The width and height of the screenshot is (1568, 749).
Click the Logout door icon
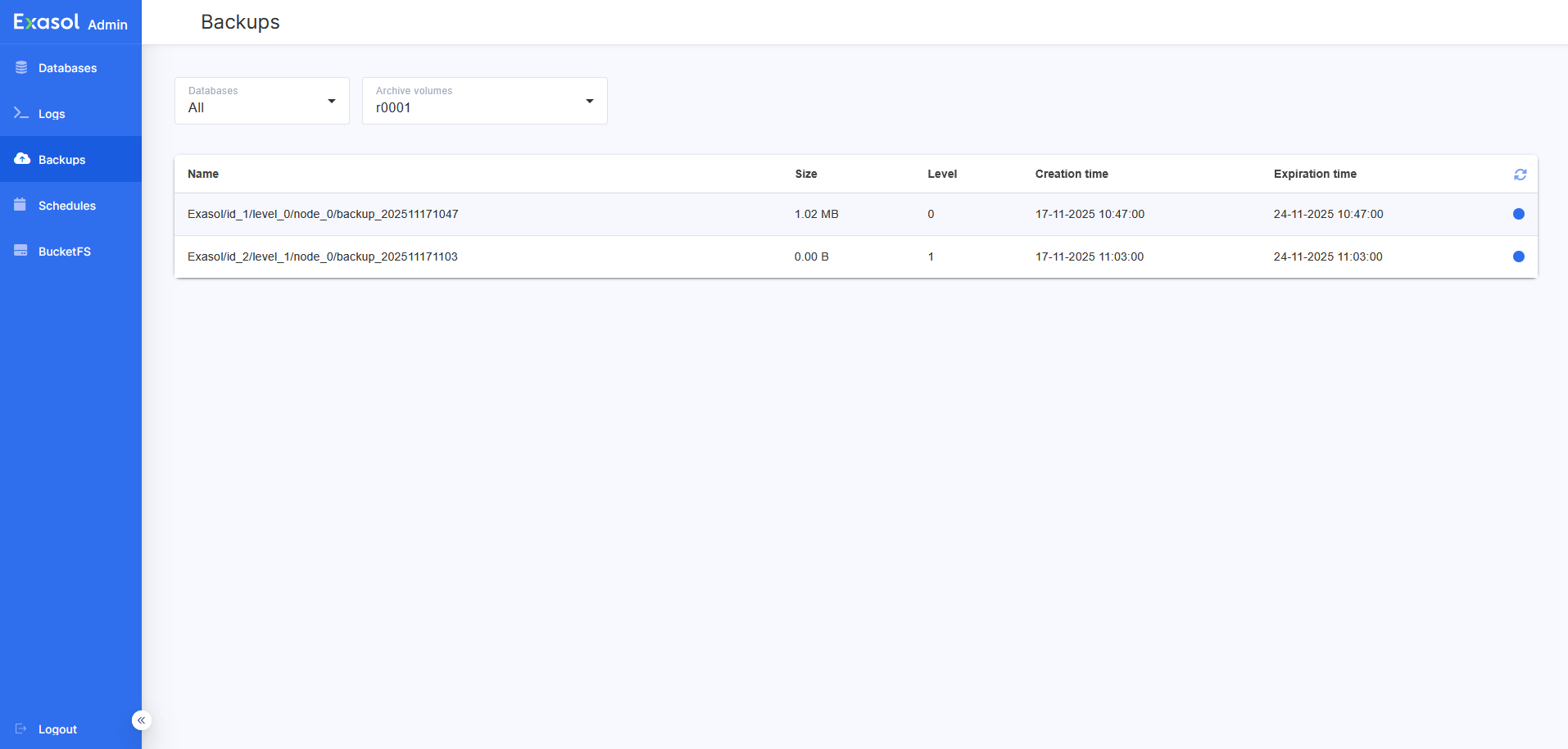coord(21,729)
